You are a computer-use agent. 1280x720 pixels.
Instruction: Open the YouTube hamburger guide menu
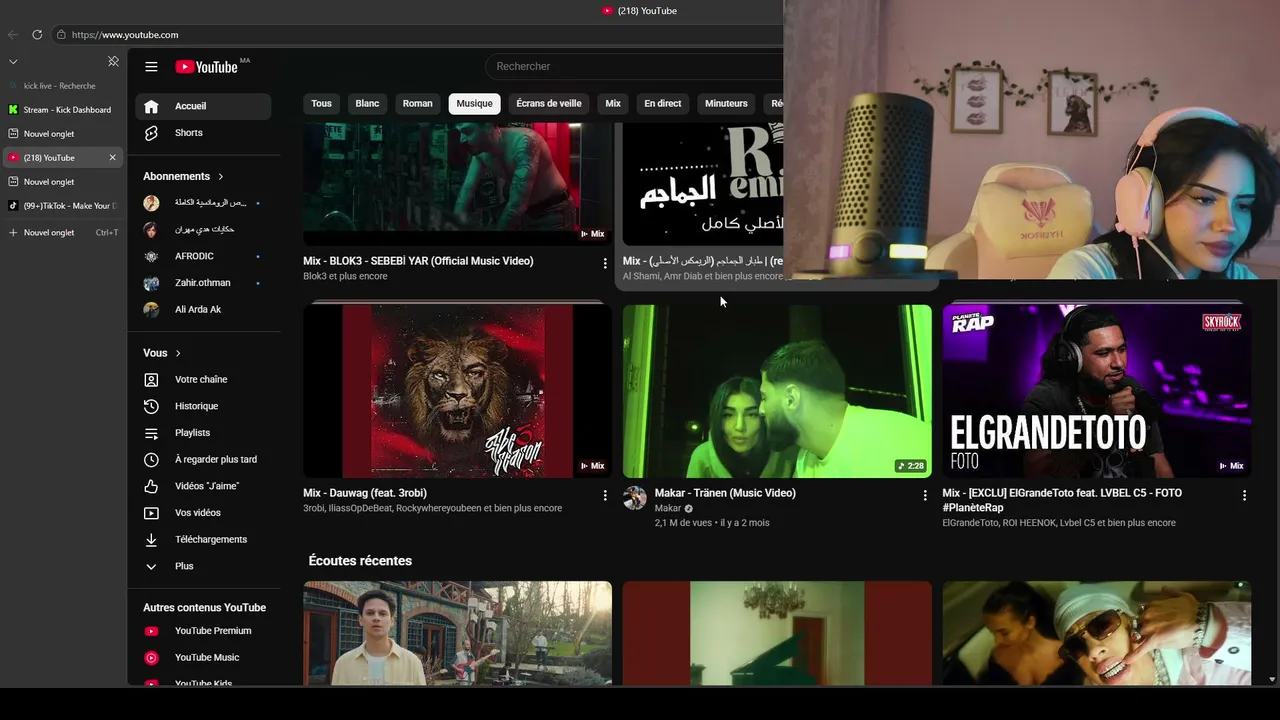(151, 67)
